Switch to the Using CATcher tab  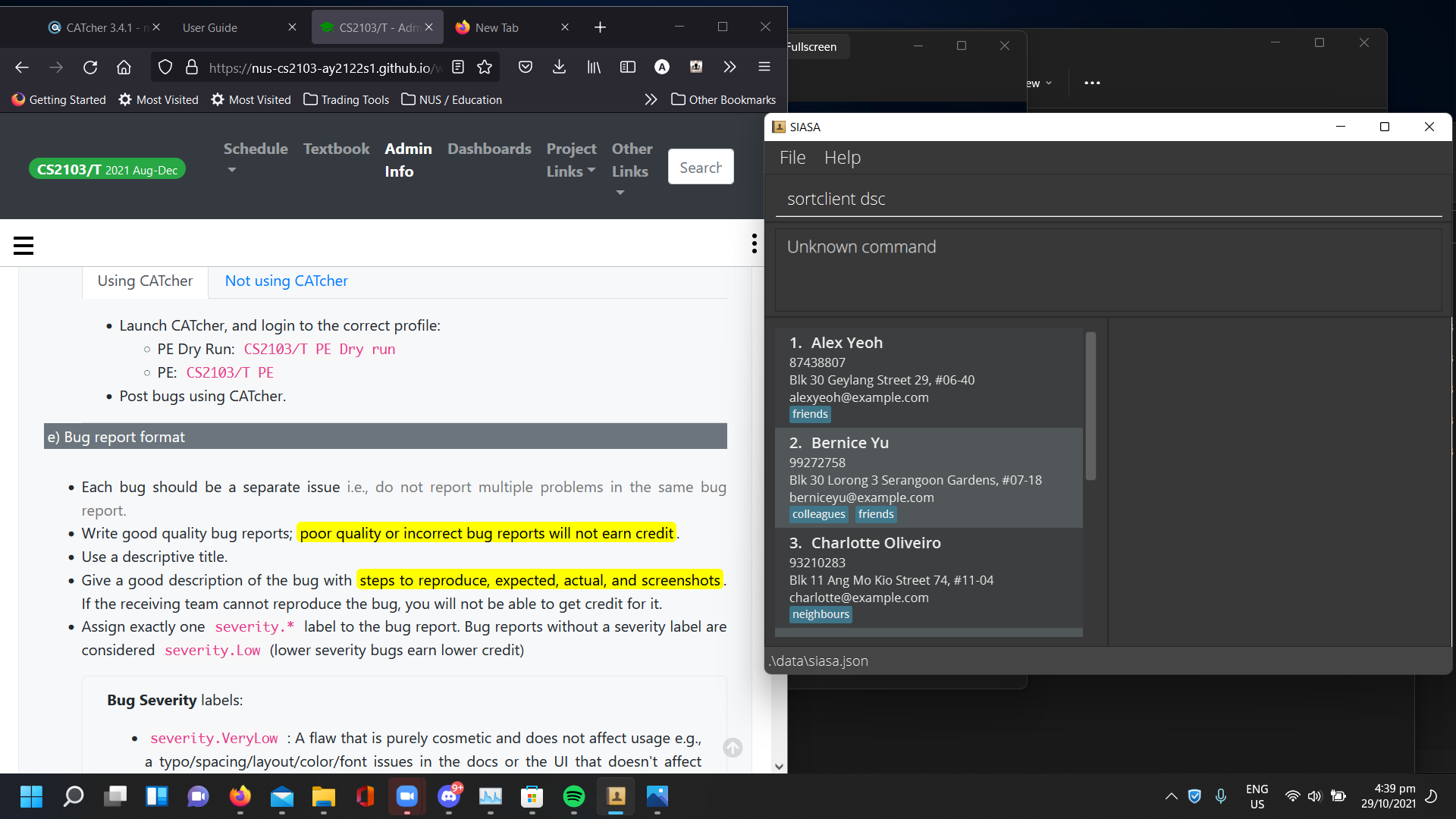point(144,281)
